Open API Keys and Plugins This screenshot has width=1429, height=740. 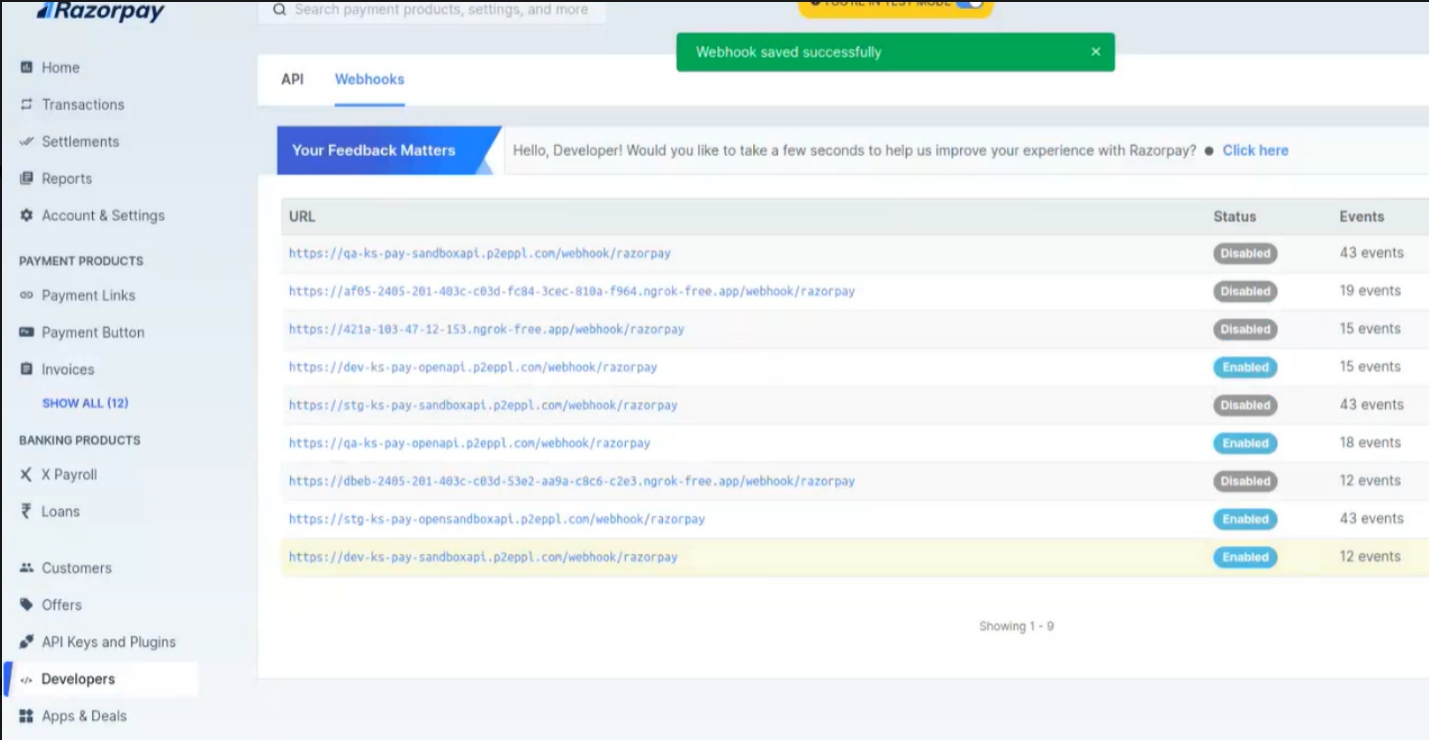tap(108, 642)
